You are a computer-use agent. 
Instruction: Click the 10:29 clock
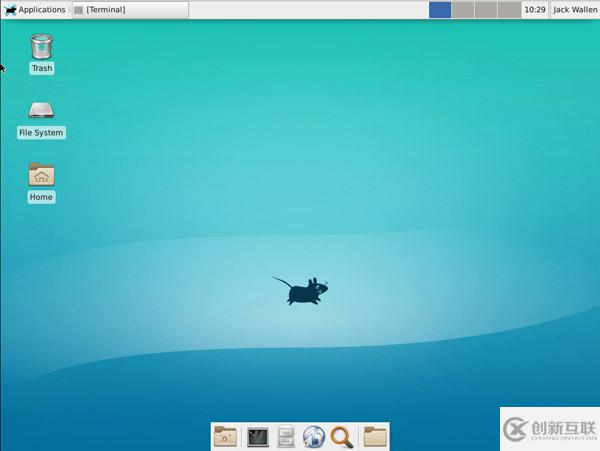pos(535,10)
